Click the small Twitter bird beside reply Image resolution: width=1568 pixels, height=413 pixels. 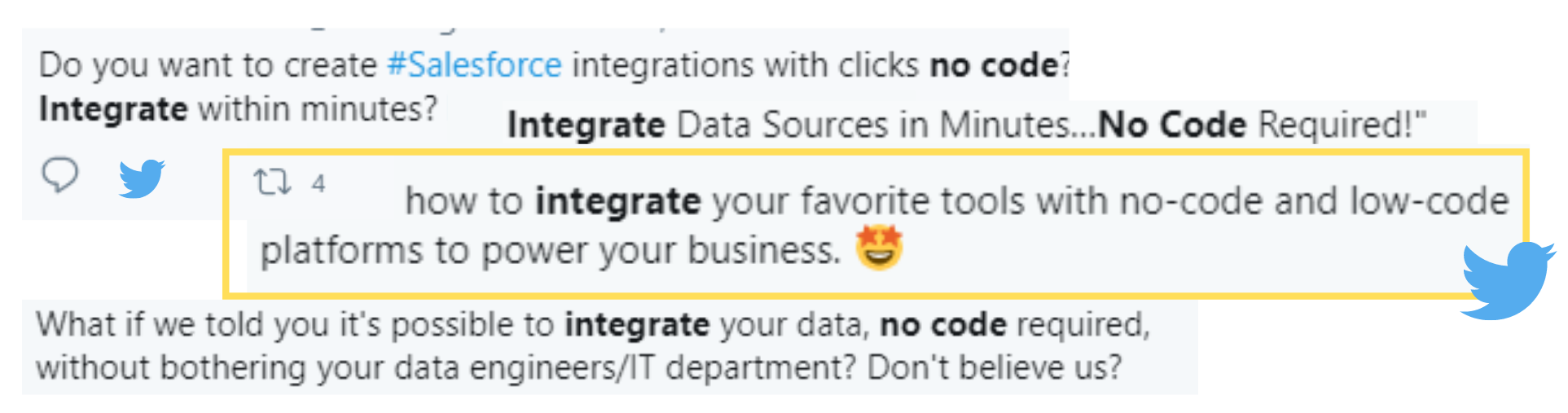click(x=142, y=178)
